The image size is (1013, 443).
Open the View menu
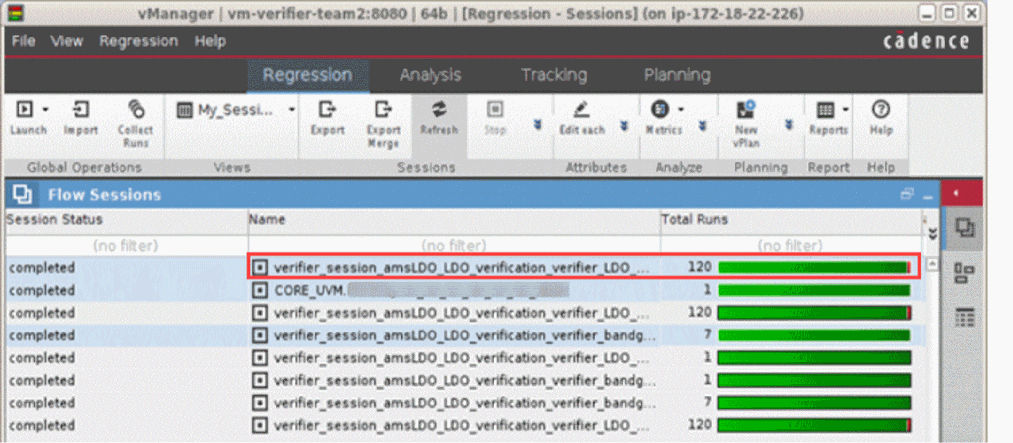point(67,41)
